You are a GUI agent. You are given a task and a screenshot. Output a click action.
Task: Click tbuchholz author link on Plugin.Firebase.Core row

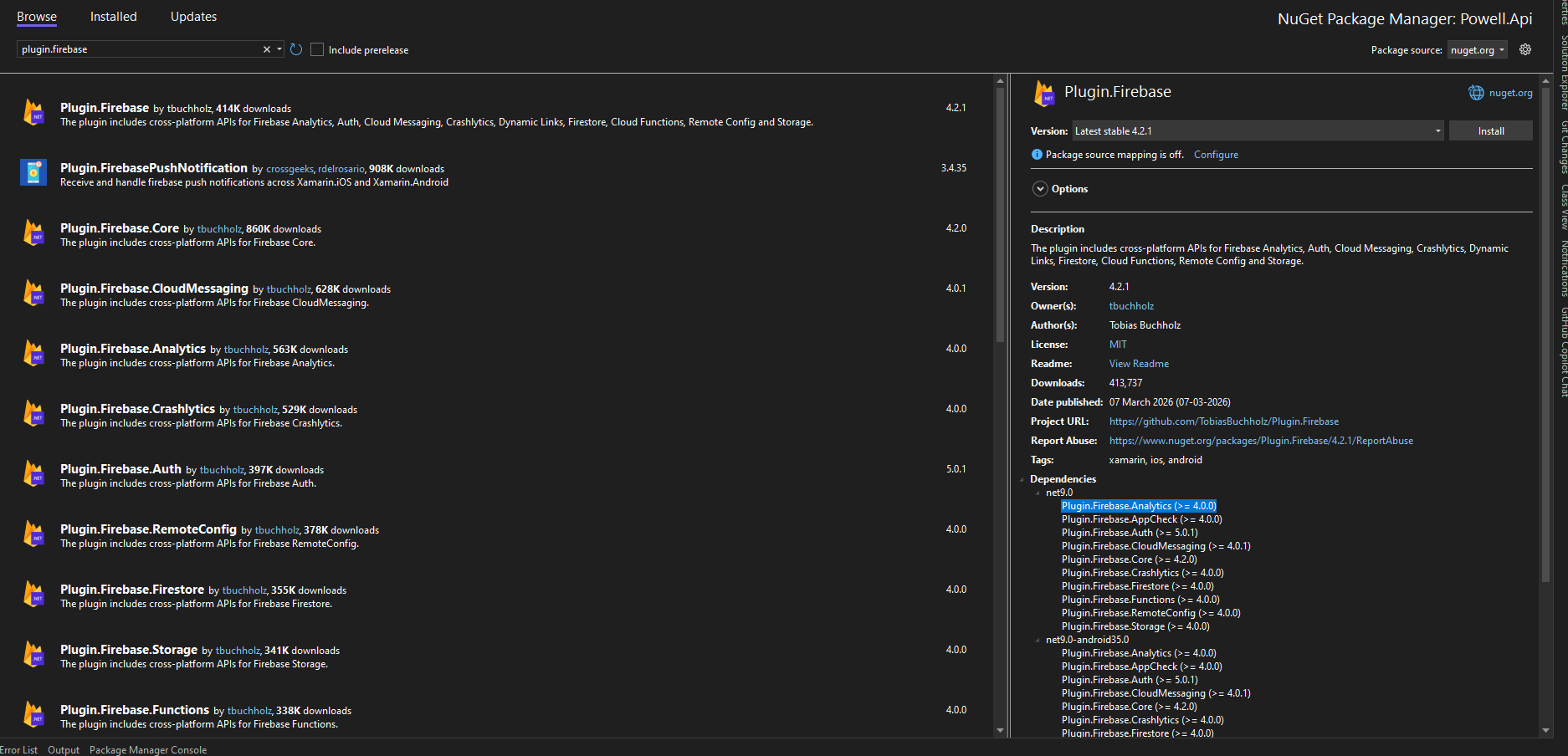point(219,229)
